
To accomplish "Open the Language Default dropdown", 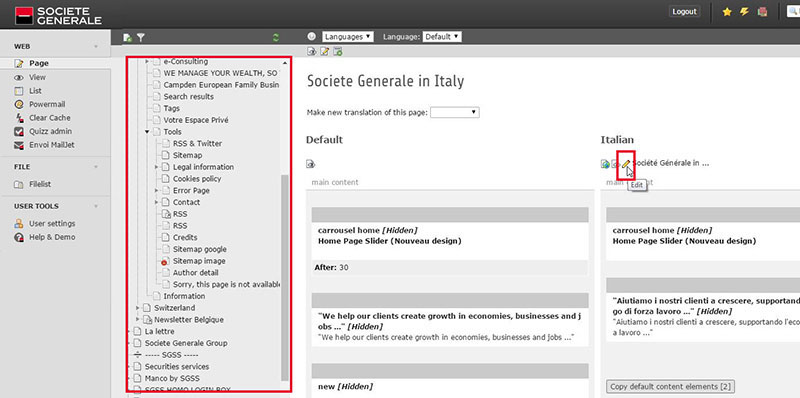I will click(442, 37).
